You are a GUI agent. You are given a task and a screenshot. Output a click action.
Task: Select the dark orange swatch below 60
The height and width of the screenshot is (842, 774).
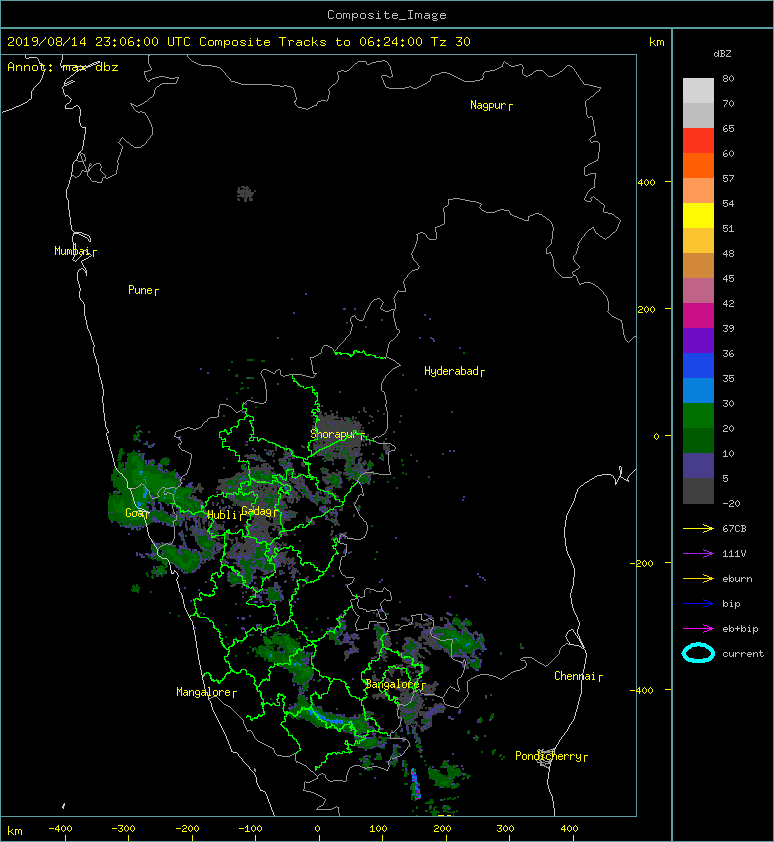click(698, 165)
